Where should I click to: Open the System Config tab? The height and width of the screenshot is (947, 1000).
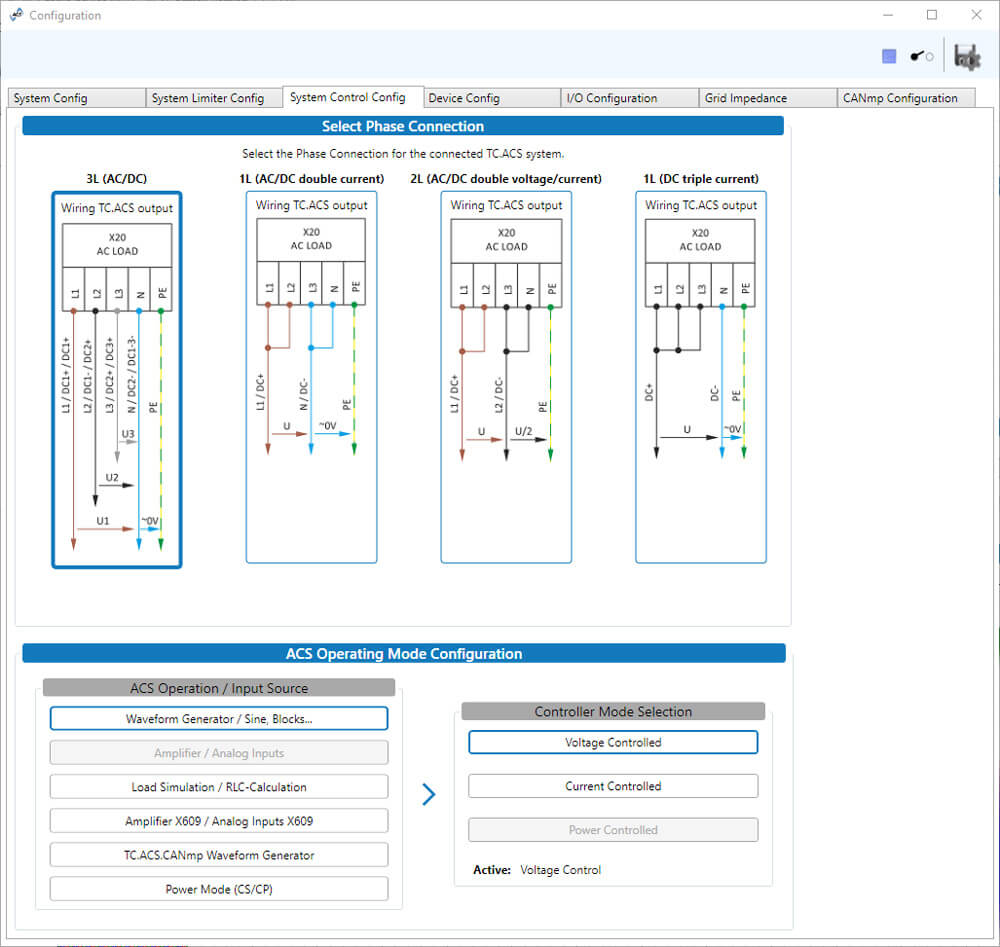point(75,98)
